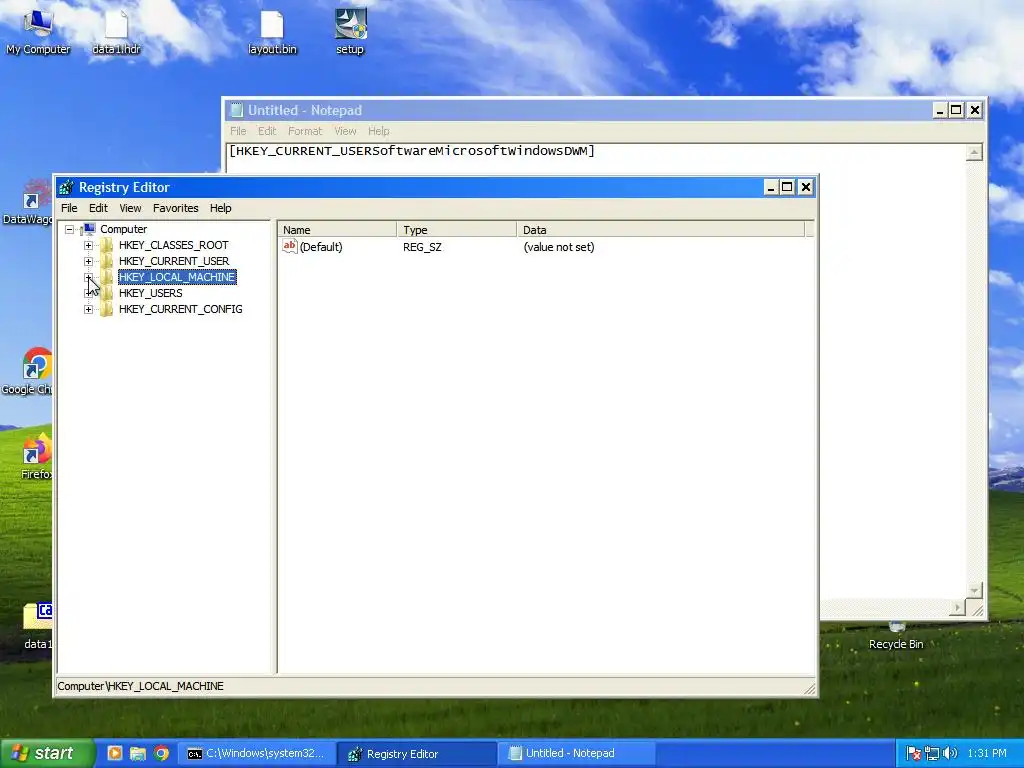Open Registry Editor View menu
1024x768 pixels.
pyautogui.click(x=130, y=208)
